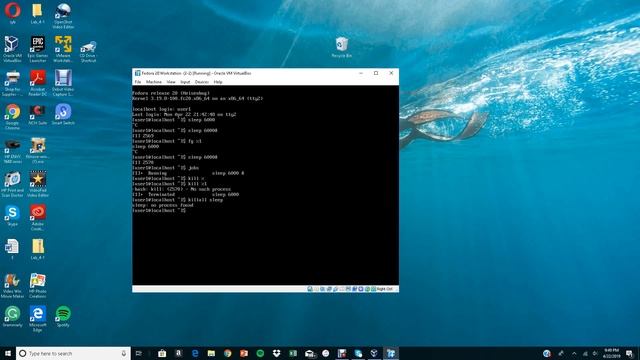This screenshot has height=360, width=640.
Task: Select the VMware Workstation desktop icon
Action: pos(63,49)
